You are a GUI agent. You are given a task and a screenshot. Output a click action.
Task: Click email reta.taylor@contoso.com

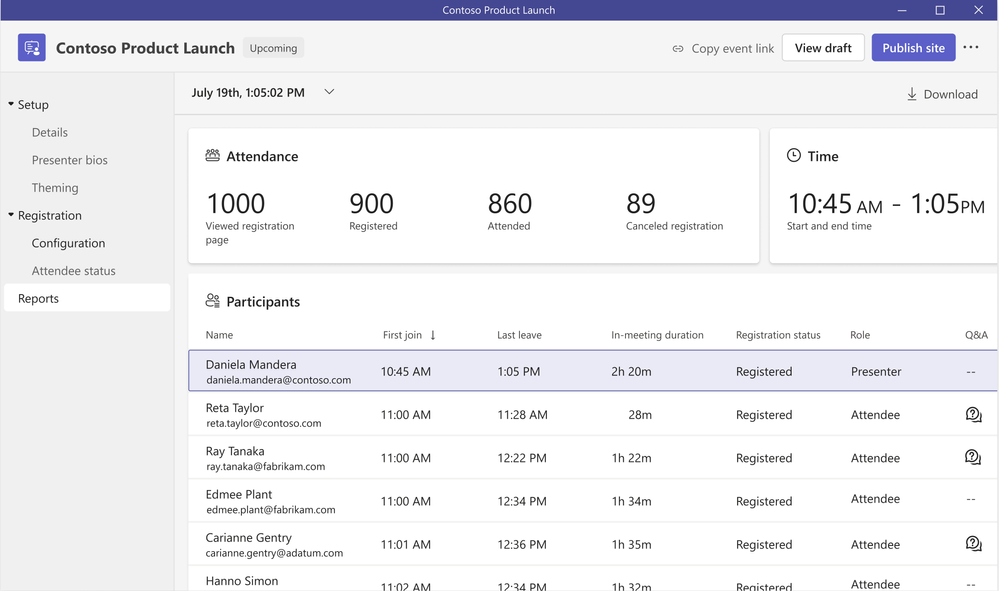264,424
